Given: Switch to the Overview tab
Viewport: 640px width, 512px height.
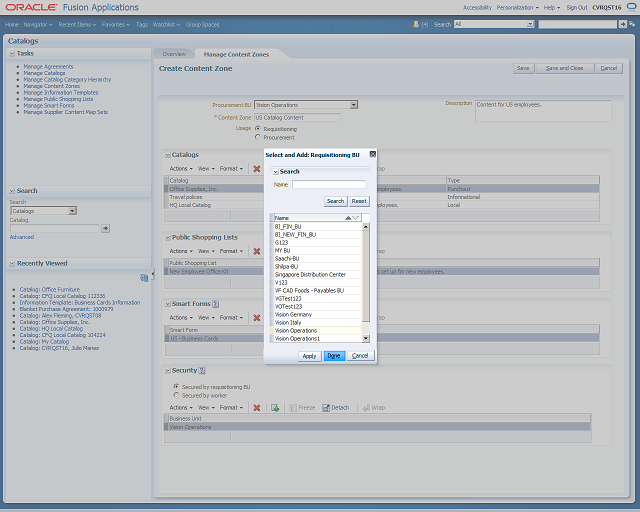Looking at the screenshot, I should 174,54.
